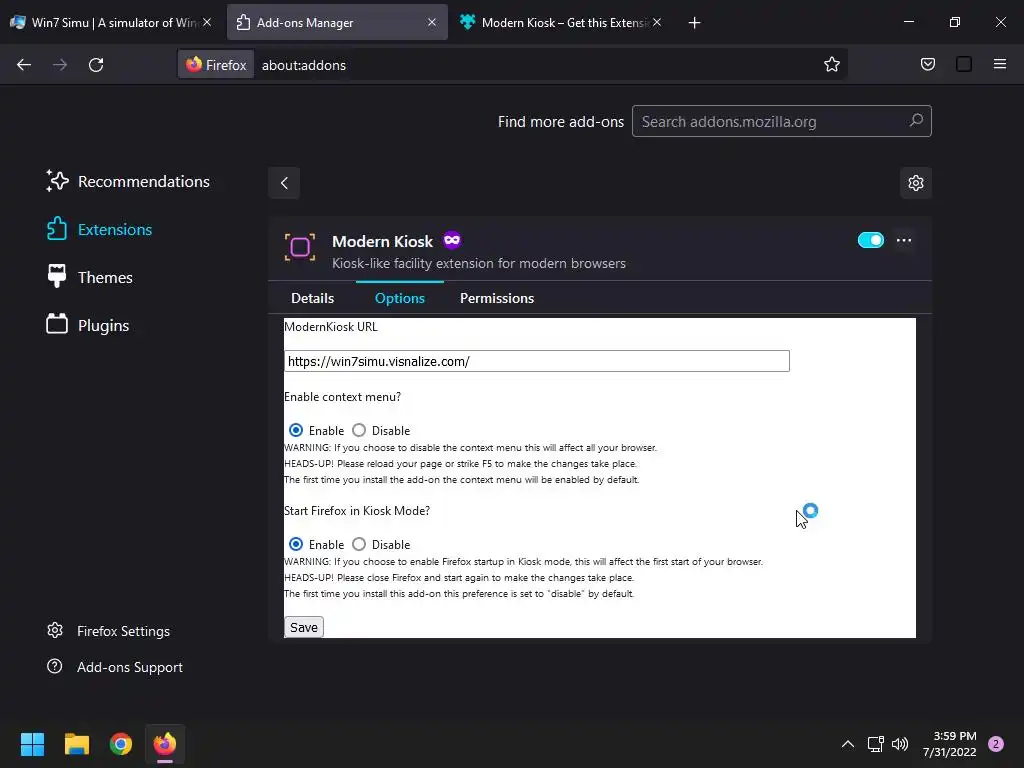
Task: Click 'Start Firefox in Kiosk Mode?' label
Action: (357, 511)
